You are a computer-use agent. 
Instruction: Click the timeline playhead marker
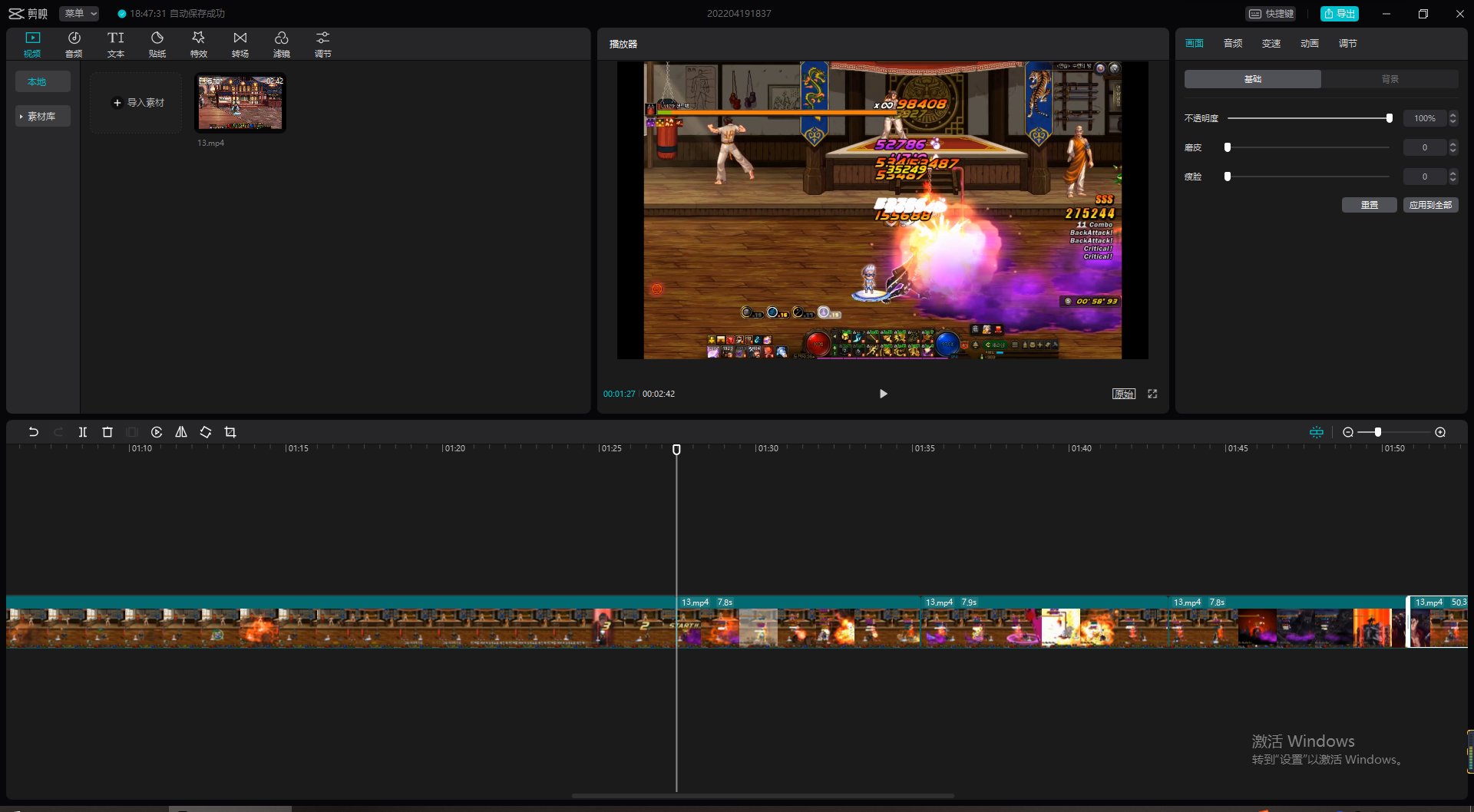click(676, 450)
